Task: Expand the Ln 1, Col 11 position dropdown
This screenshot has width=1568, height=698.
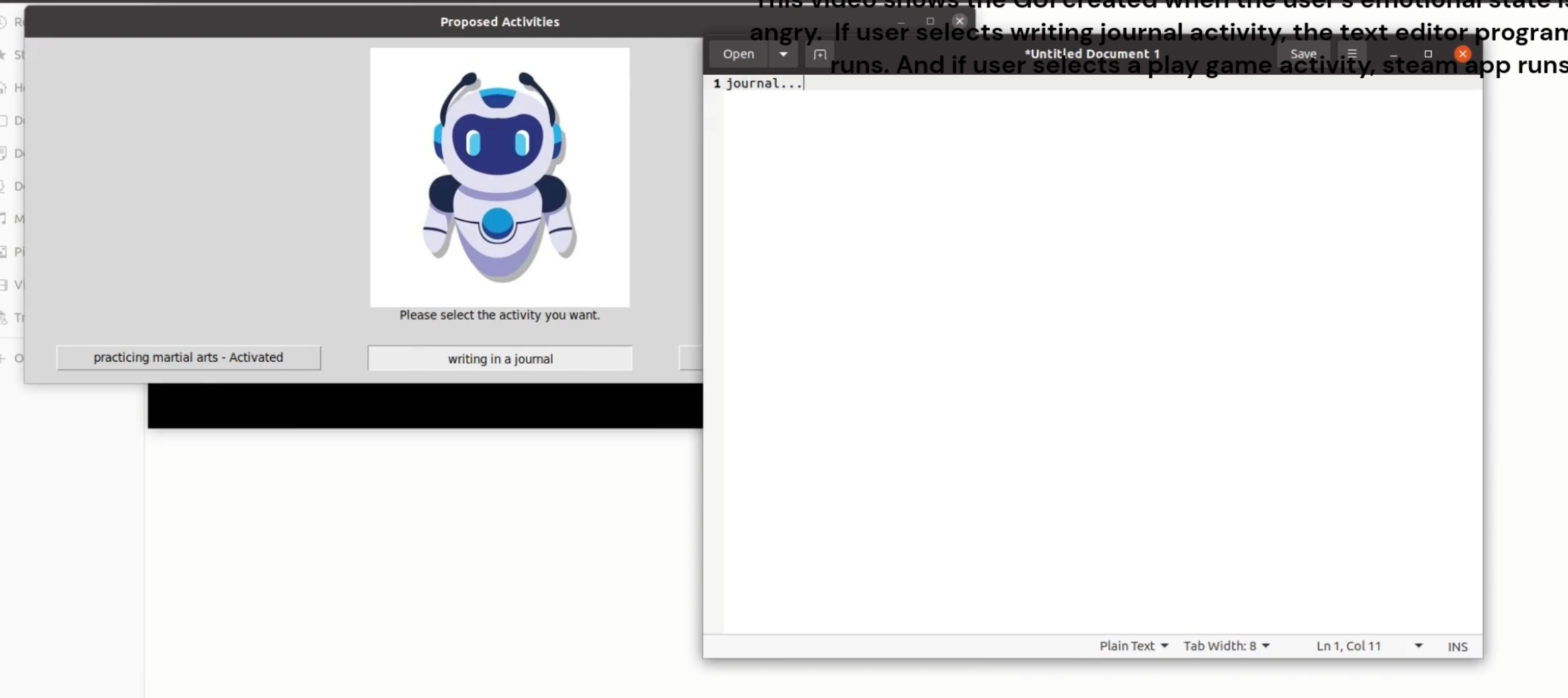Action: click(x=1418, y=646)
